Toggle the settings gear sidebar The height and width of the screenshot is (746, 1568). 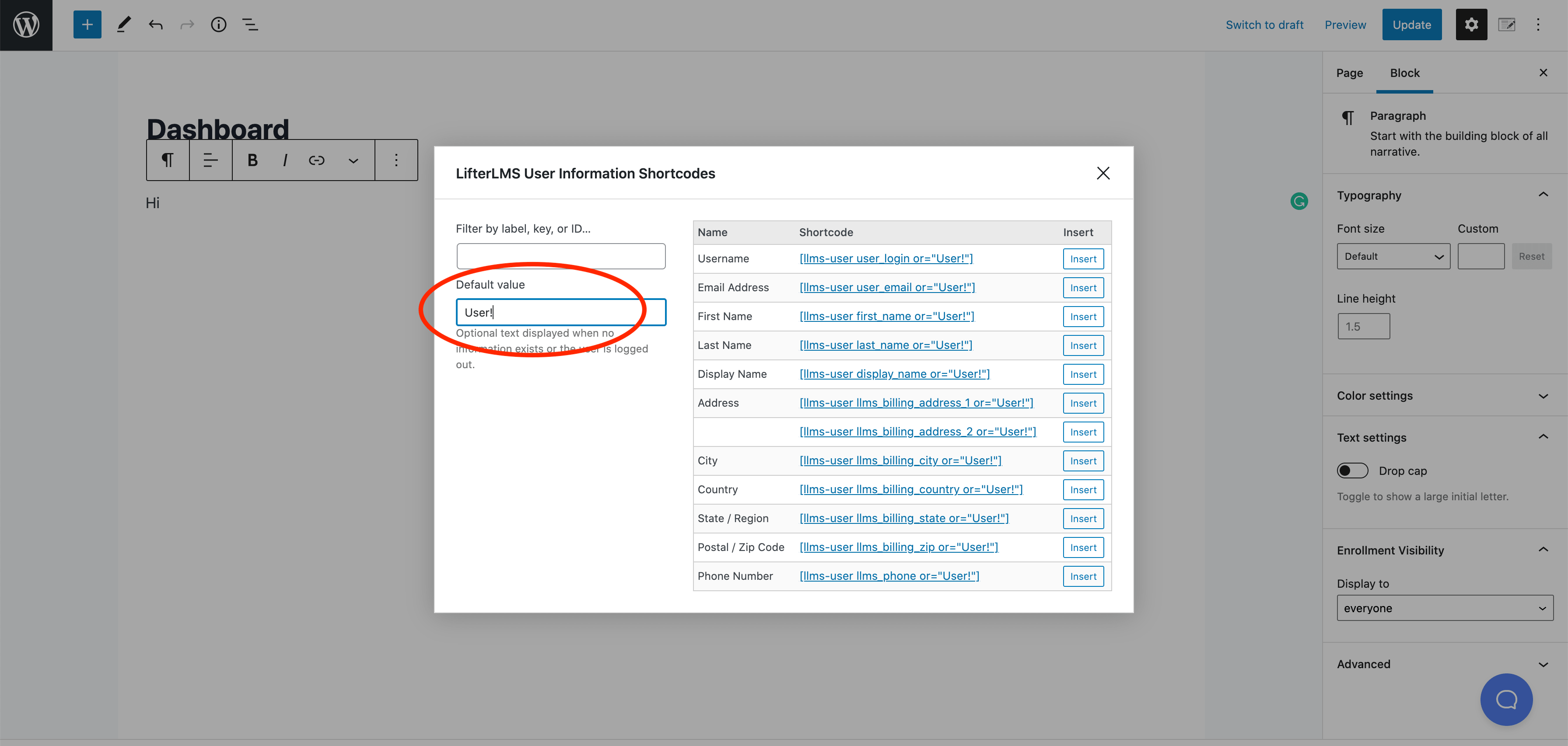pos(1471,25)
